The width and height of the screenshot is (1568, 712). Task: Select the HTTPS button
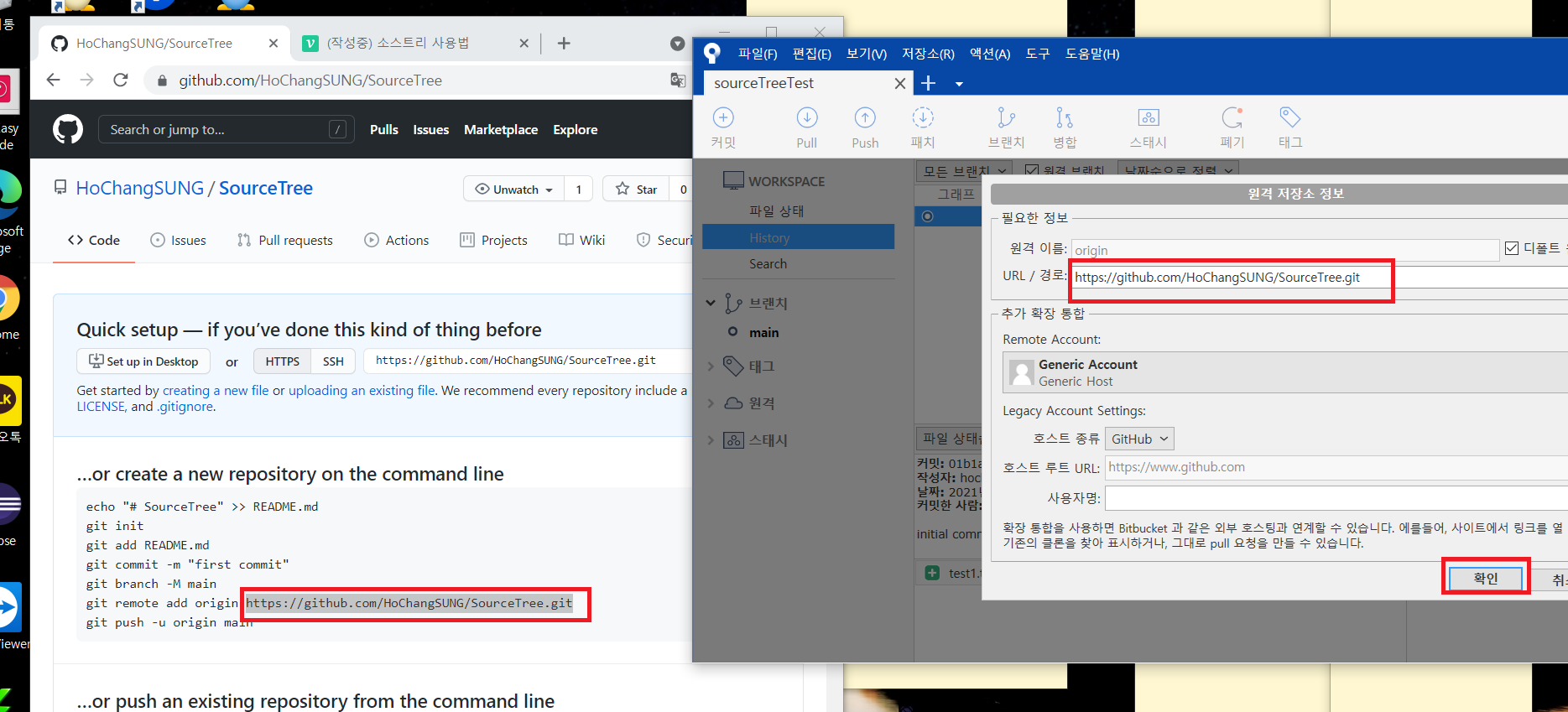click(x=282, y=361)
